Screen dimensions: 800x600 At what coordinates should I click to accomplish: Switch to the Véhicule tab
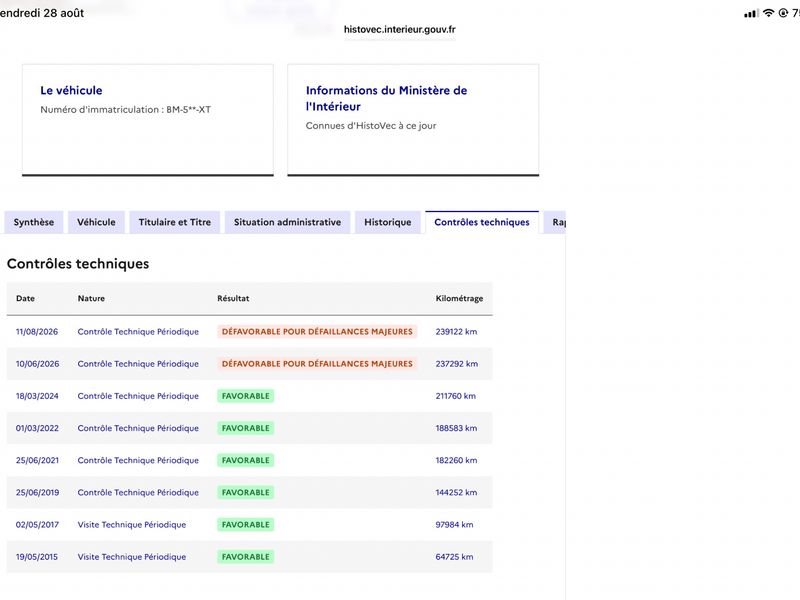96,222
